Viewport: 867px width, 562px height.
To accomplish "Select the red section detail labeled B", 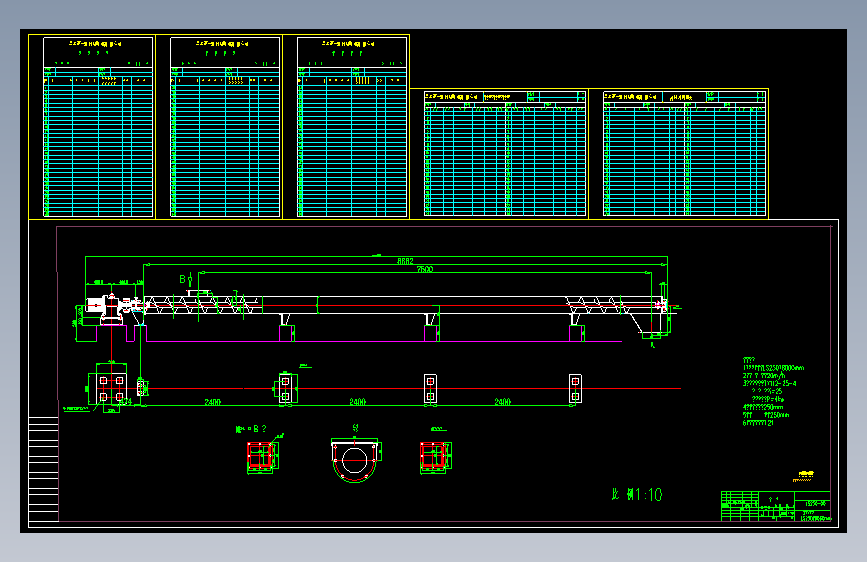I will [x=262, y=457].
